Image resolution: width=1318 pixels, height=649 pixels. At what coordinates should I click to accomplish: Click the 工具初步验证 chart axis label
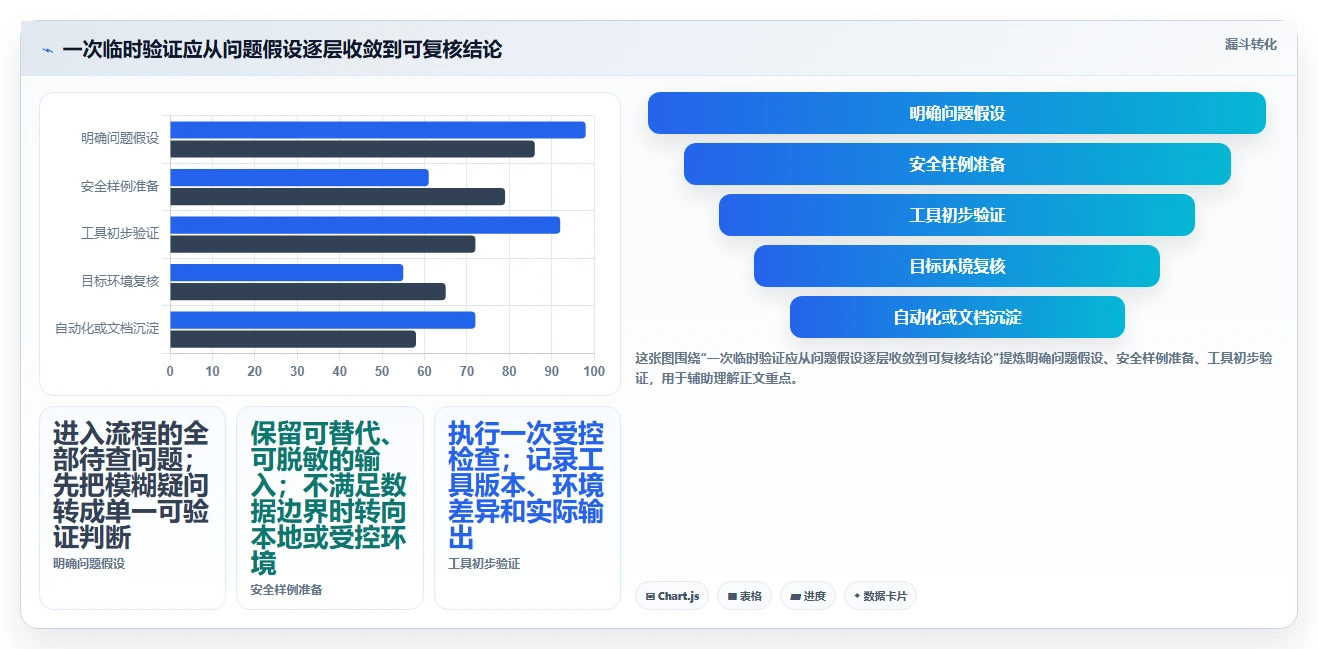pos(120,234)
